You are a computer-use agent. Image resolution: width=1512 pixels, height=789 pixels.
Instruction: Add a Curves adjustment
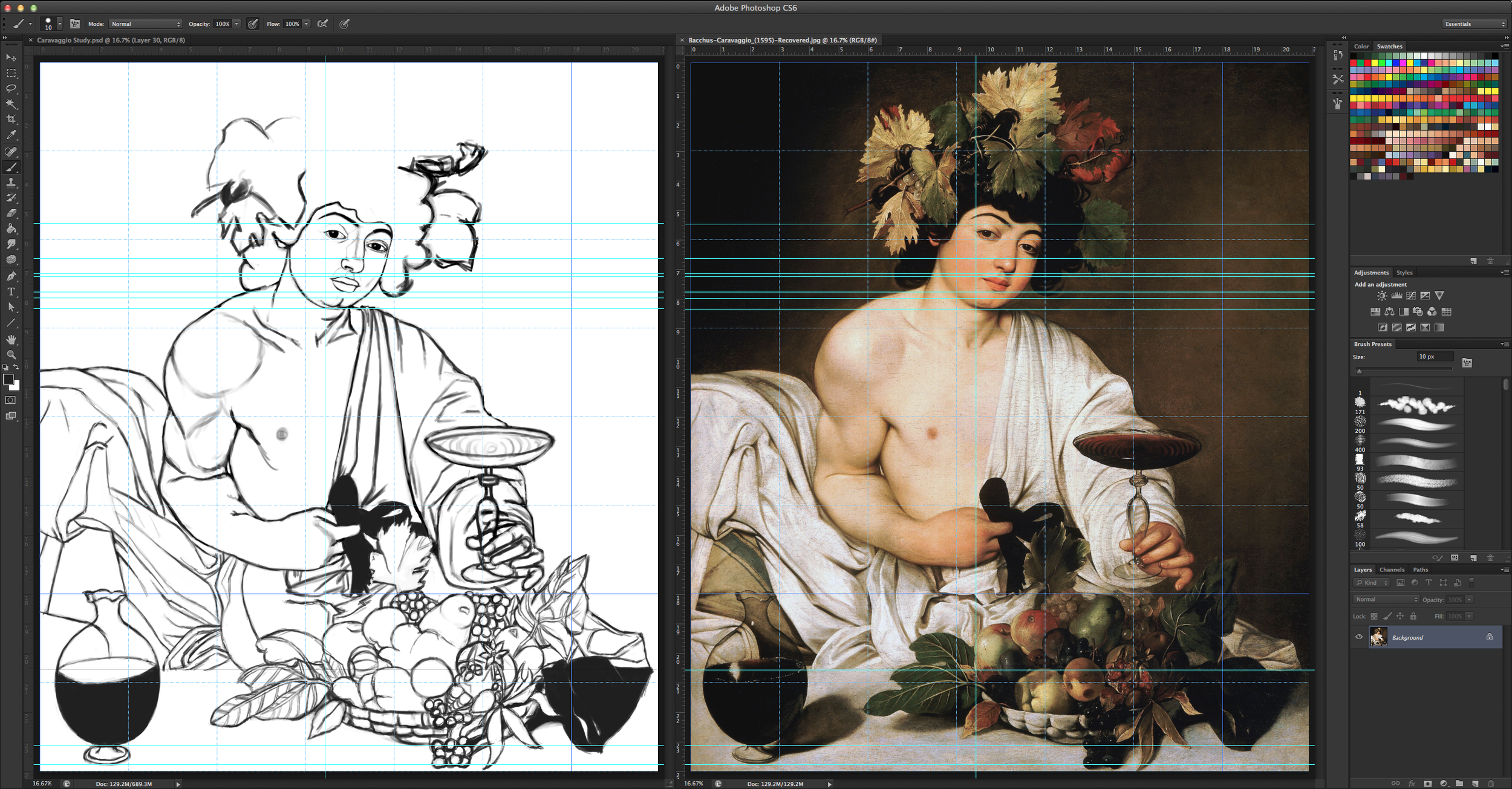coord(1411,296)
